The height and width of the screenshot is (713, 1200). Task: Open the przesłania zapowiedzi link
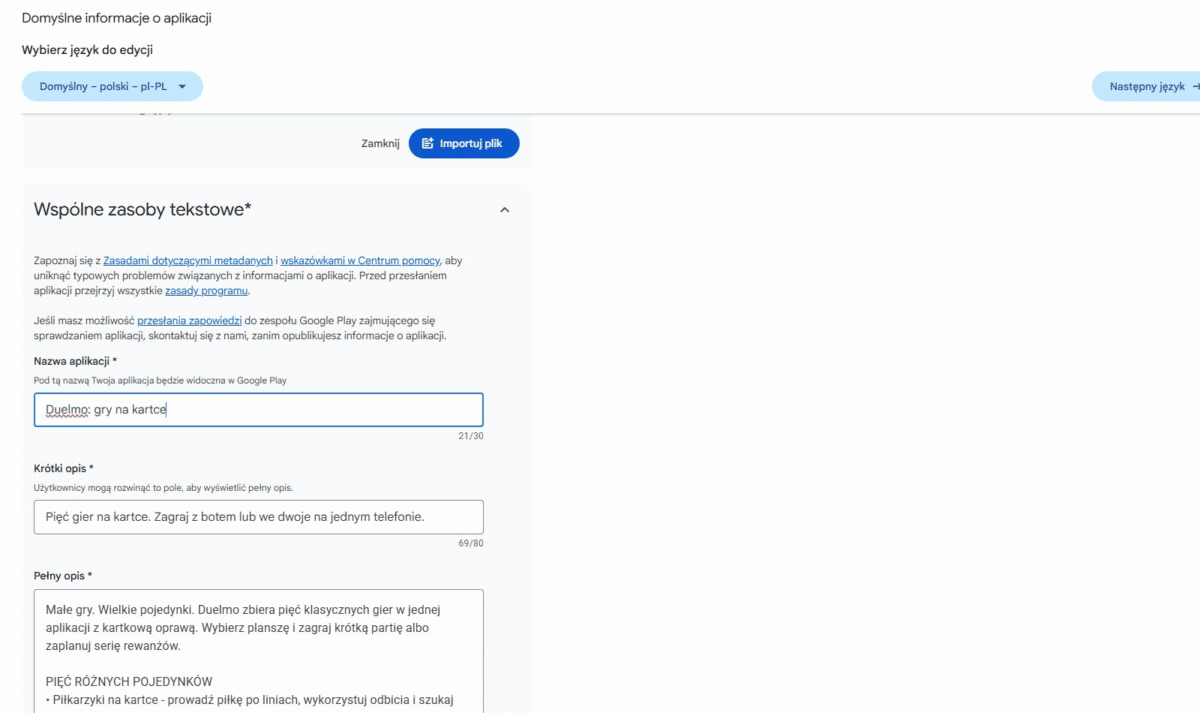pos(189,321)
